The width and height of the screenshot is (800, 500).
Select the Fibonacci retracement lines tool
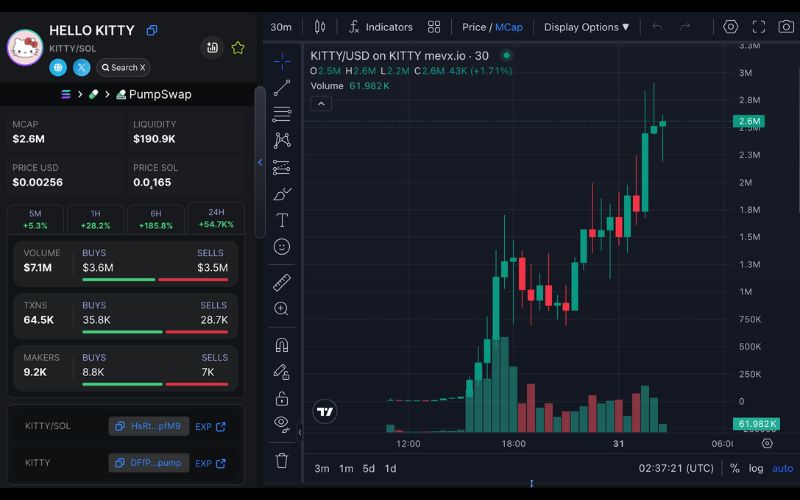coord(282,114)
